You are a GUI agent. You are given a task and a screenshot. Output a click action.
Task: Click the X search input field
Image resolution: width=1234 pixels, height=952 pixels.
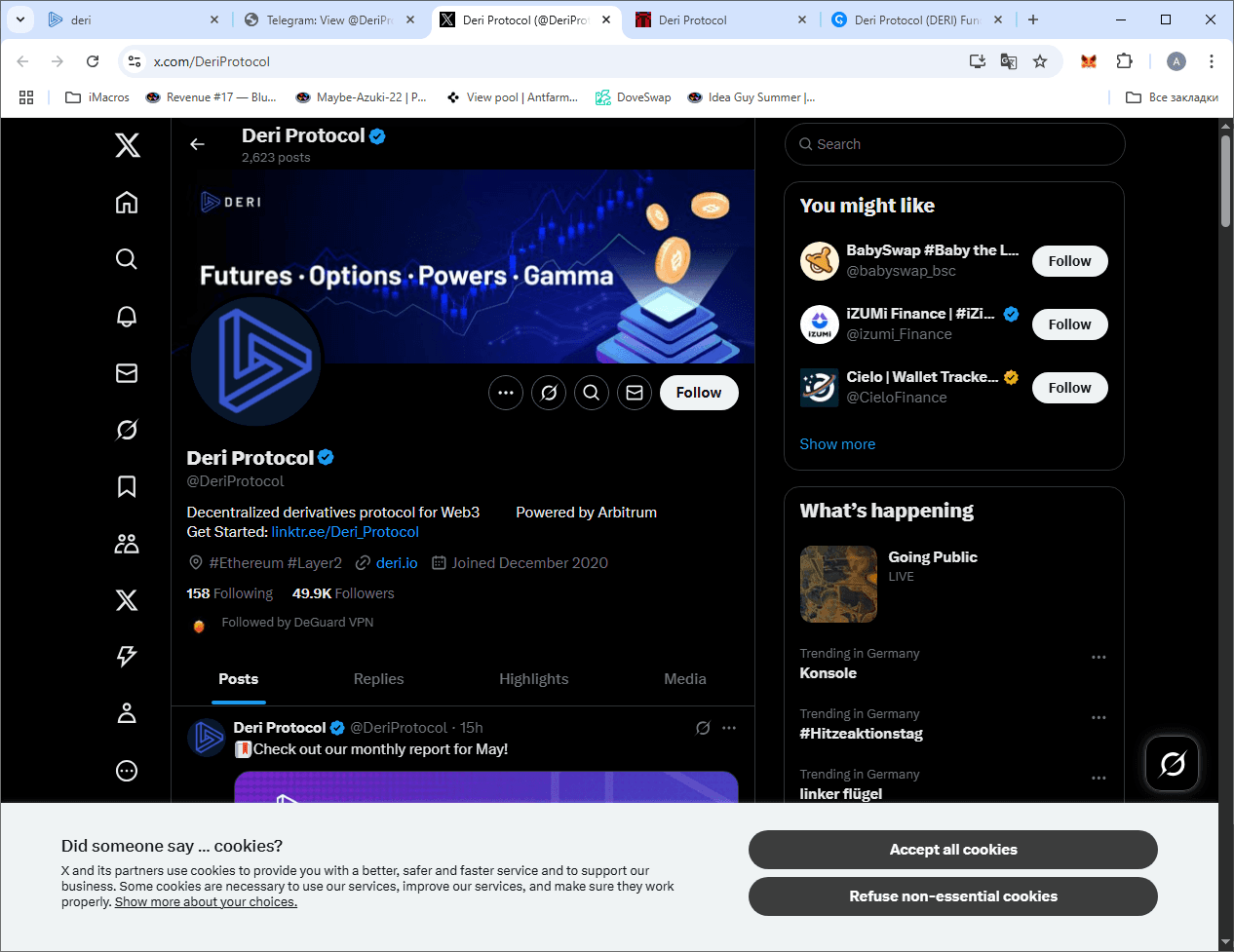pyautogui.click(x=954, y=144)
